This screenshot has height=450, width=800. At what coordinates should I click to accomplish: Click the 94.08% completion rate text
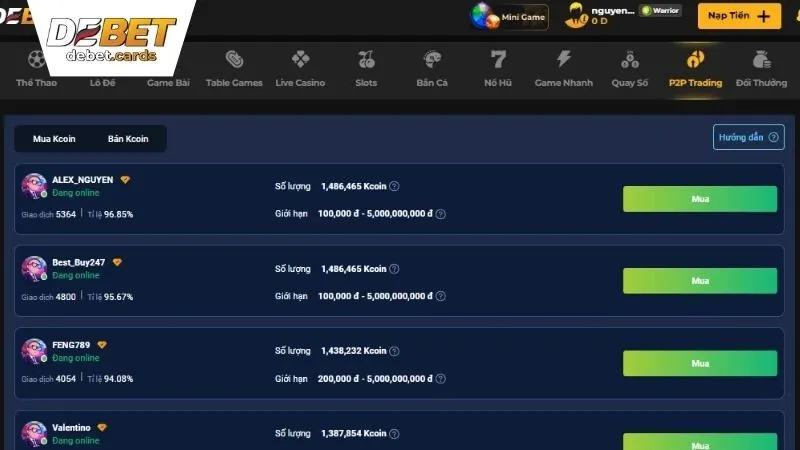pyautogui.click(x=118, y=379)
